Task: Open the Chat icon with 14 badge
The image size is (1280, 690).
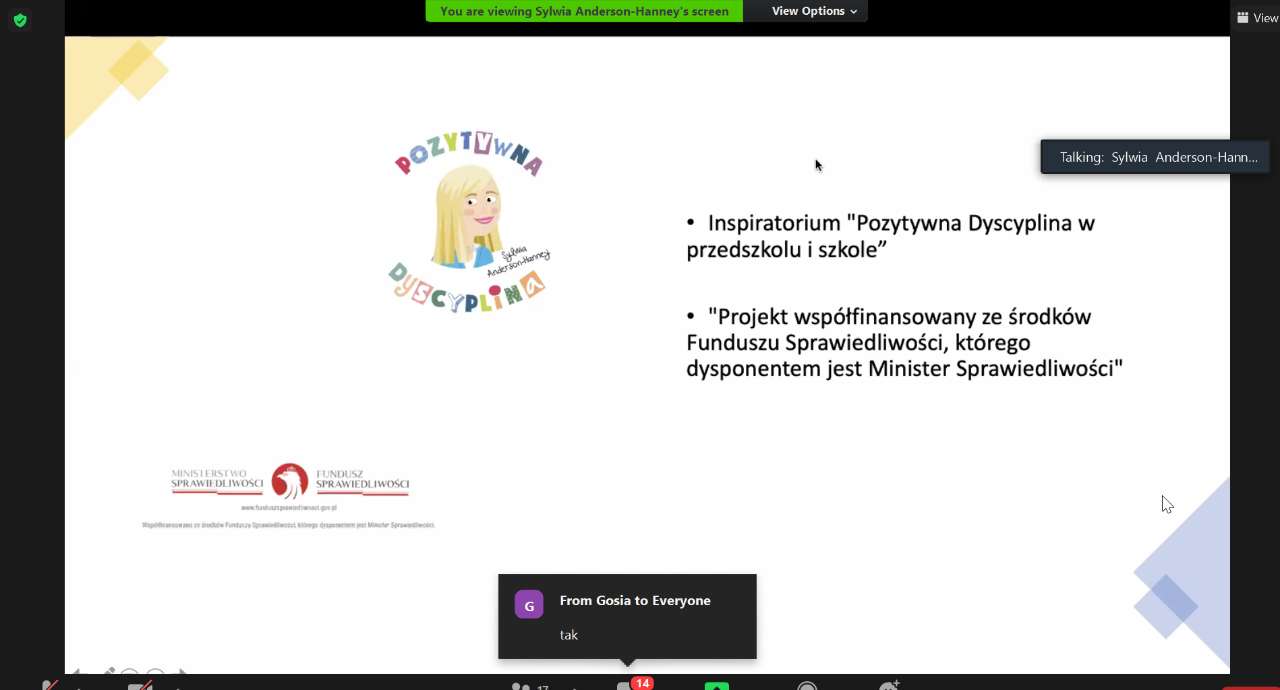Action: click(x=626, y=686)
